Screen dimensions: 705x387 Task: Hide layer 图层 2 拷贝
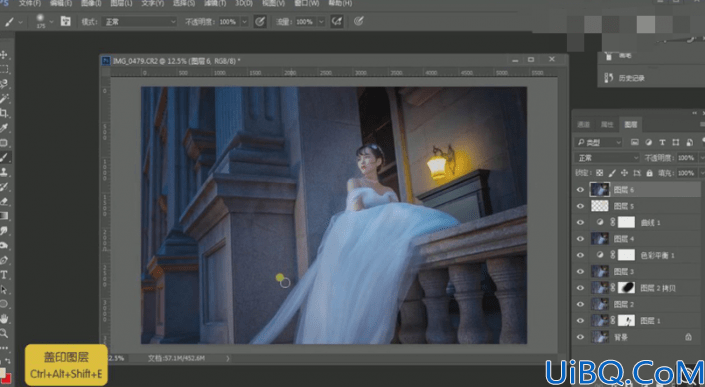(580, 288)
